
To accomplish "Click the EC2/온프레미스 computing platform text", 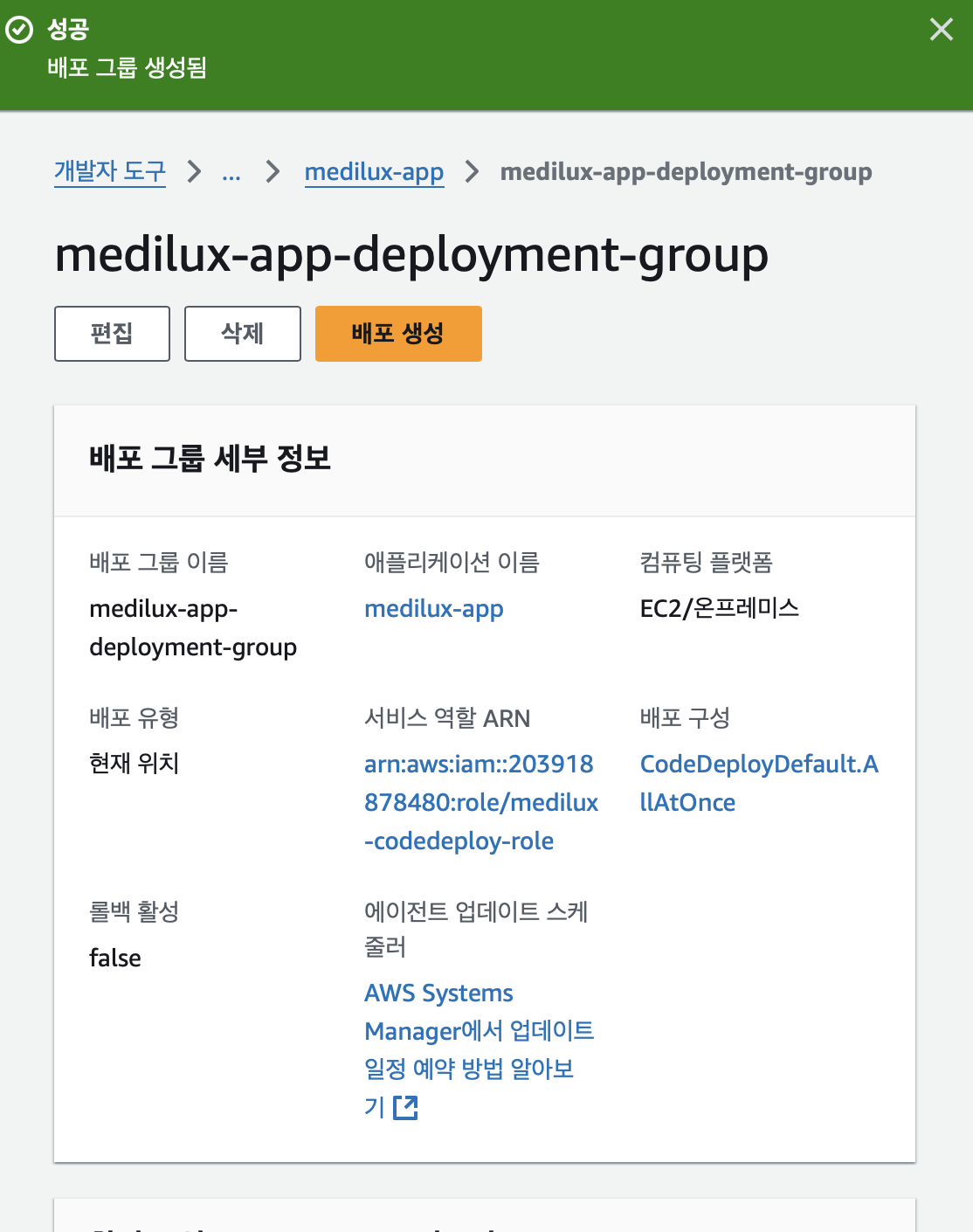I will tap(720, 609).
